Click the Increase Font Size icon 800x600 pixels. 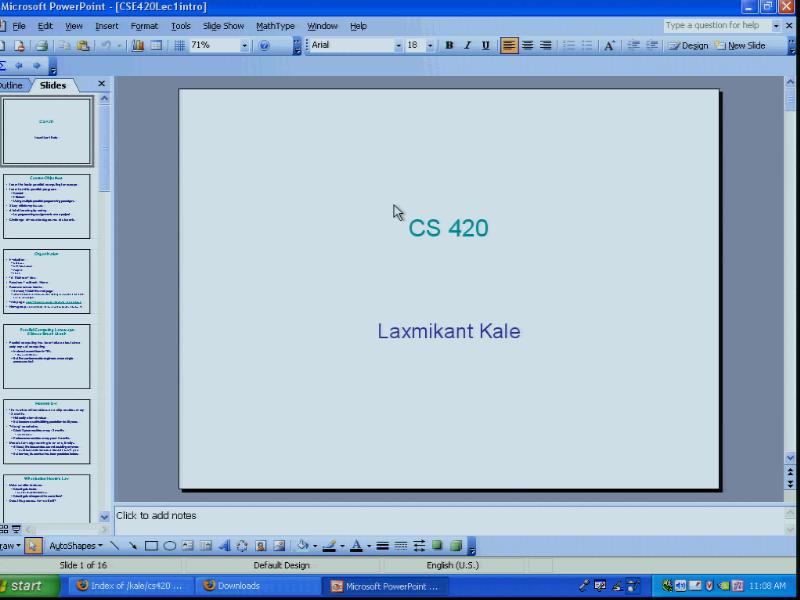pyautogui.click(x=609, y=46)
